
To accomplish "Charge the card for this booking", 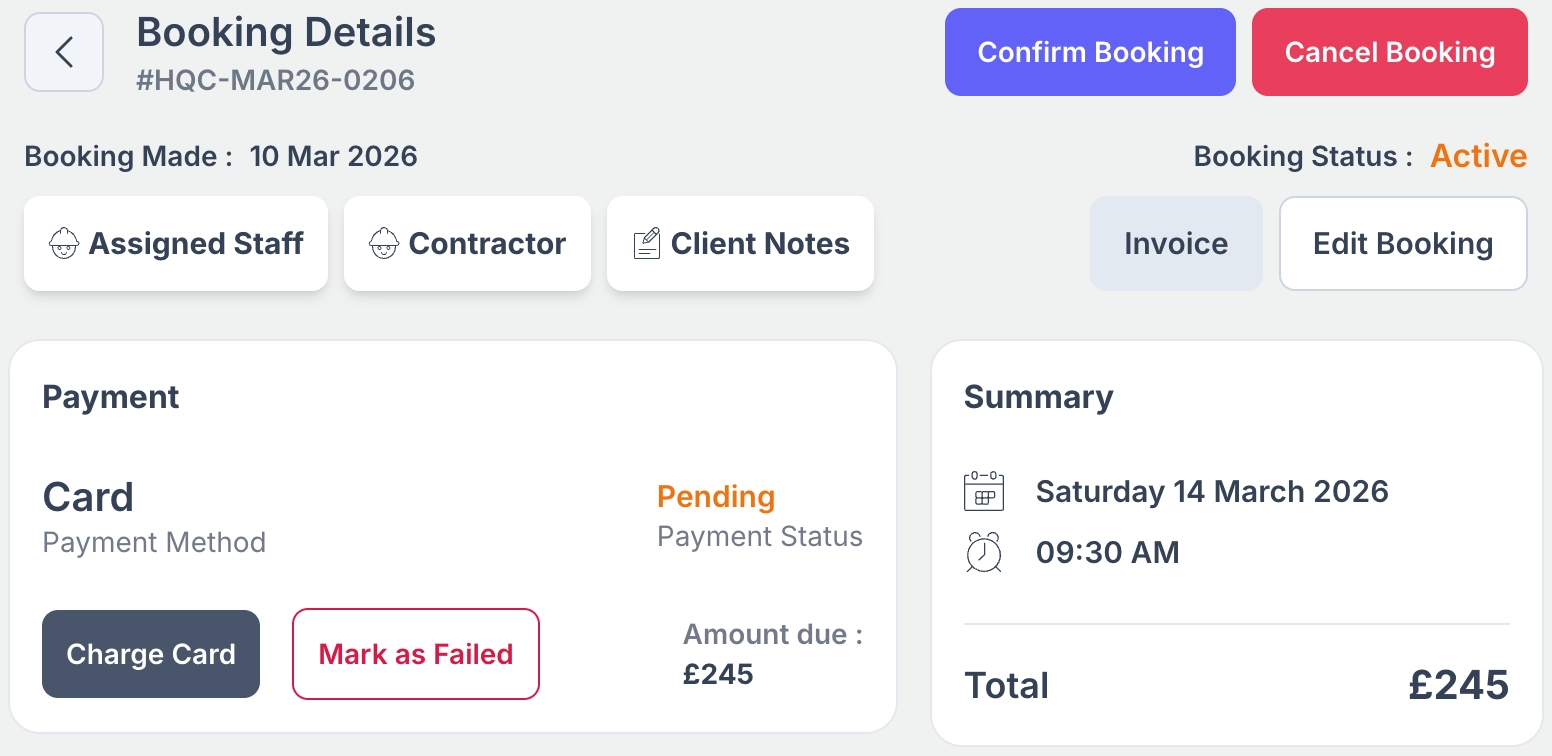I will point(151,654).
